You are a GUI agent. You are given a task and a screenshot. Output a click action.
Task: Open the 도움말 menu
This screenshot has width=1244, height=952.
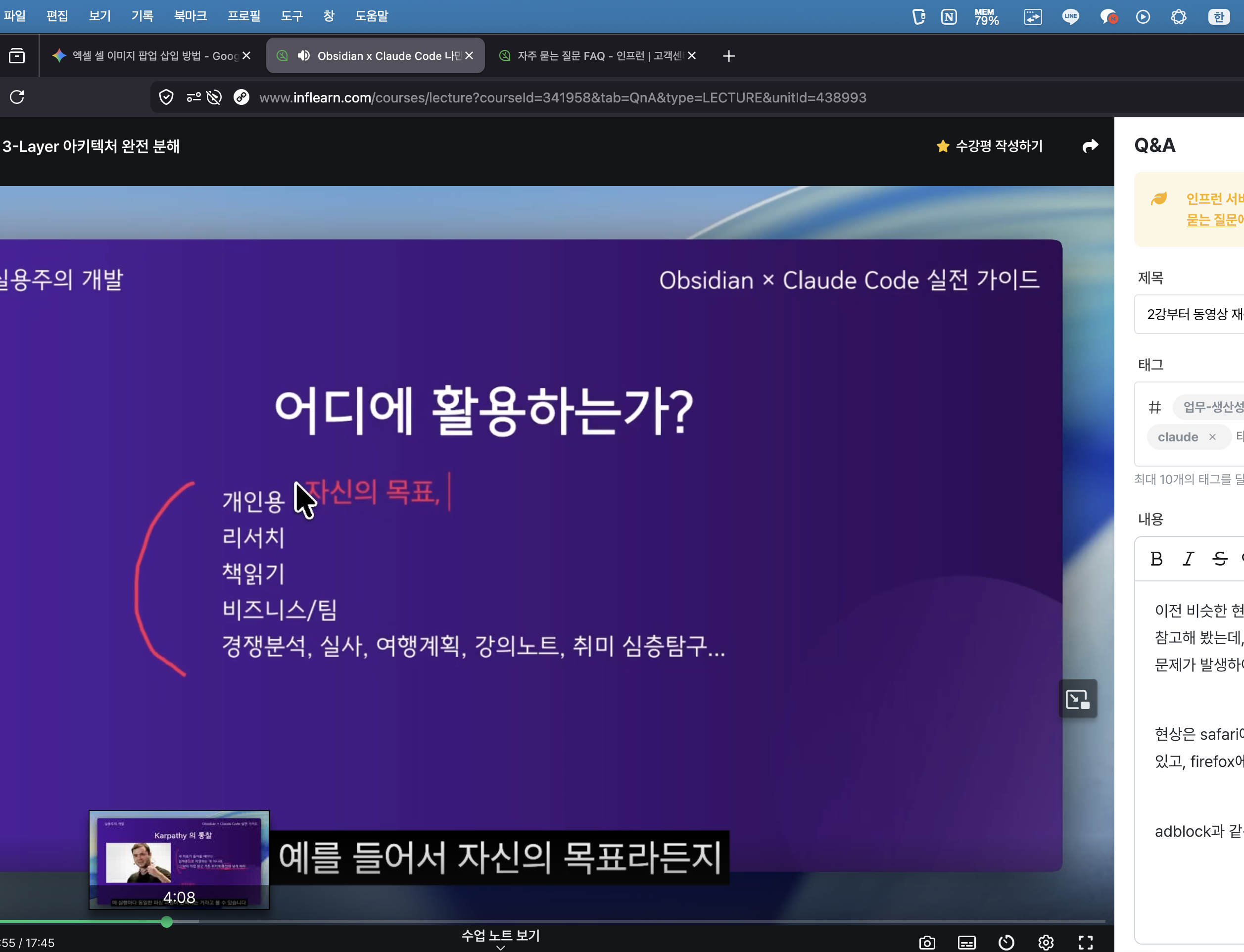point(372,16)
